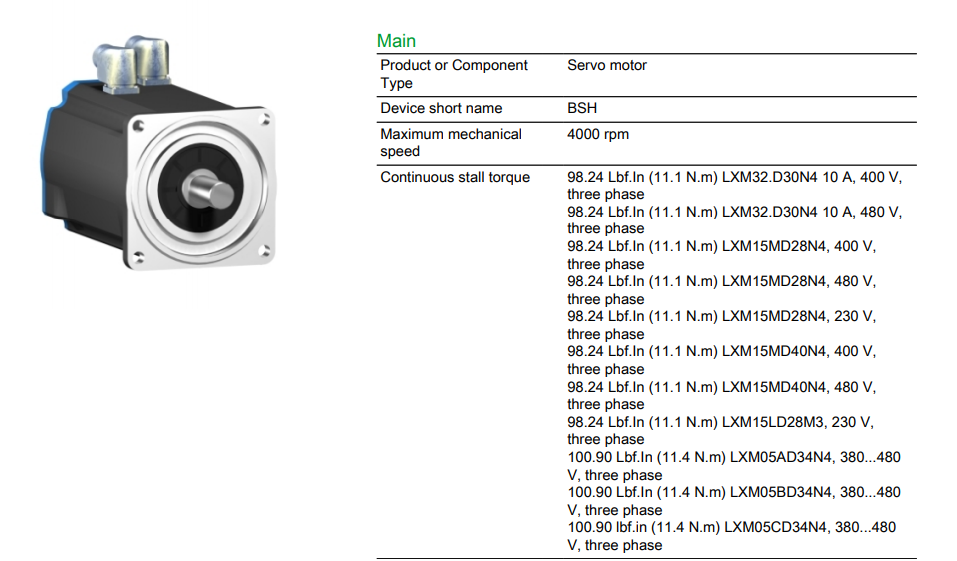Select 'Maximum mechanical speed' label
The image size is (957, 561).
click(450, 142)
